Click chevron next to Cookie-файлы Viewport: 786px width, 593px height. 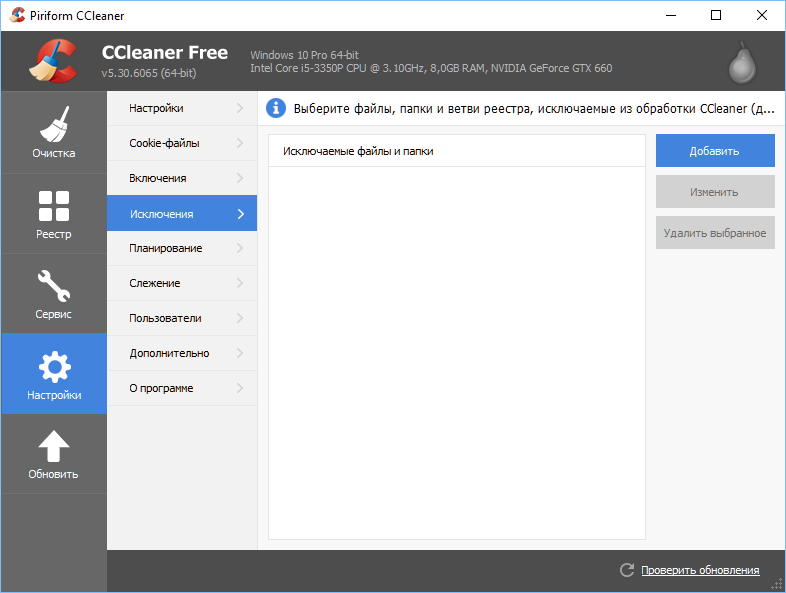coord(240,143)
